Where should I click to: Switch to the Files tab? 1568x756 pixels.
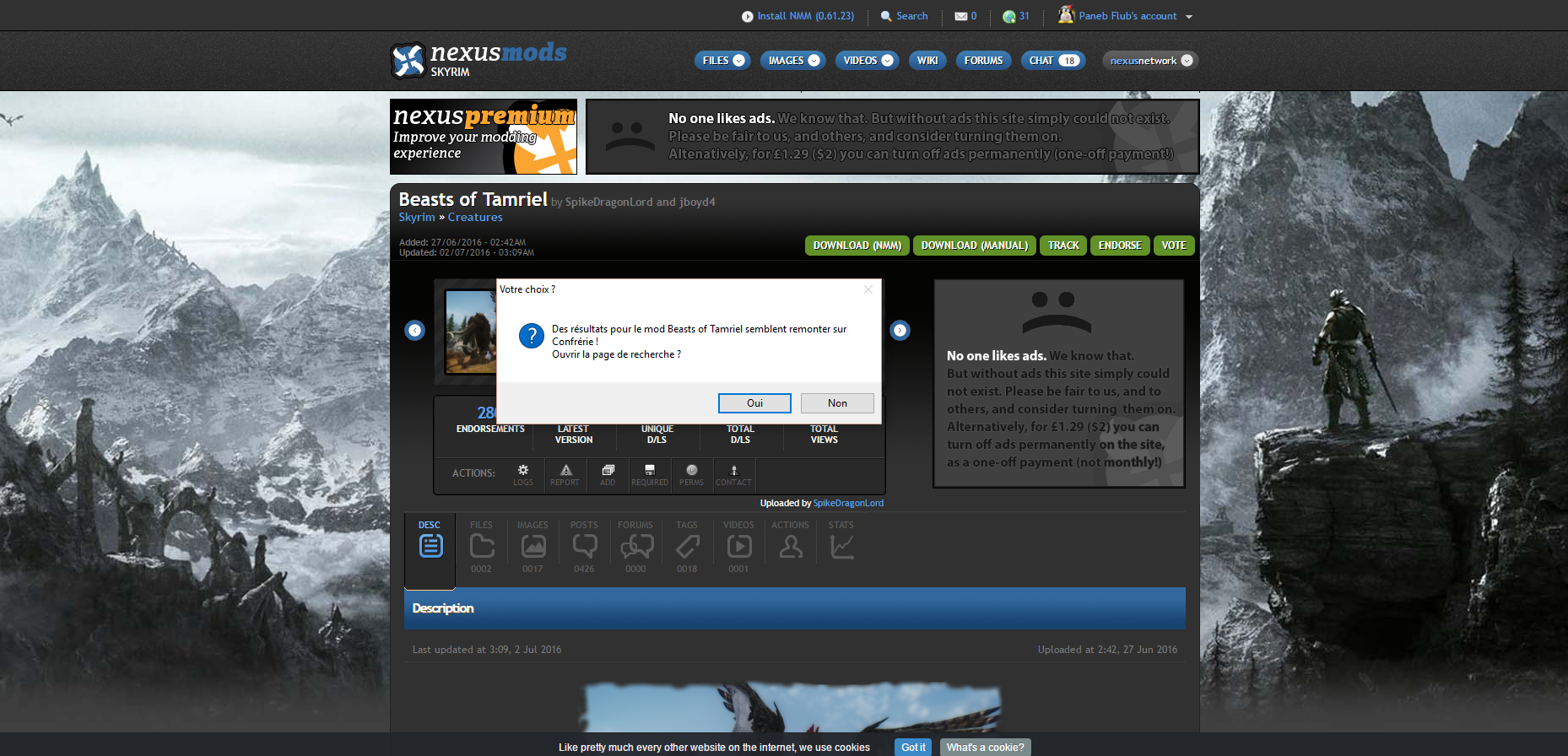point(481,546)
